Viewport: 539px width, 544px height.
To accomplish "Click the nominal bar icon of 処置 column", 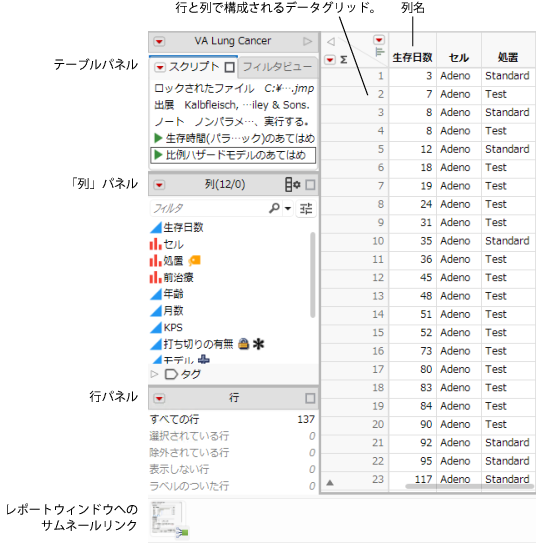I will click(156, 261).
